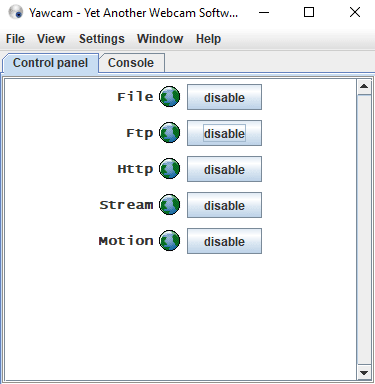Open the Help menu

tap(208, 39)
